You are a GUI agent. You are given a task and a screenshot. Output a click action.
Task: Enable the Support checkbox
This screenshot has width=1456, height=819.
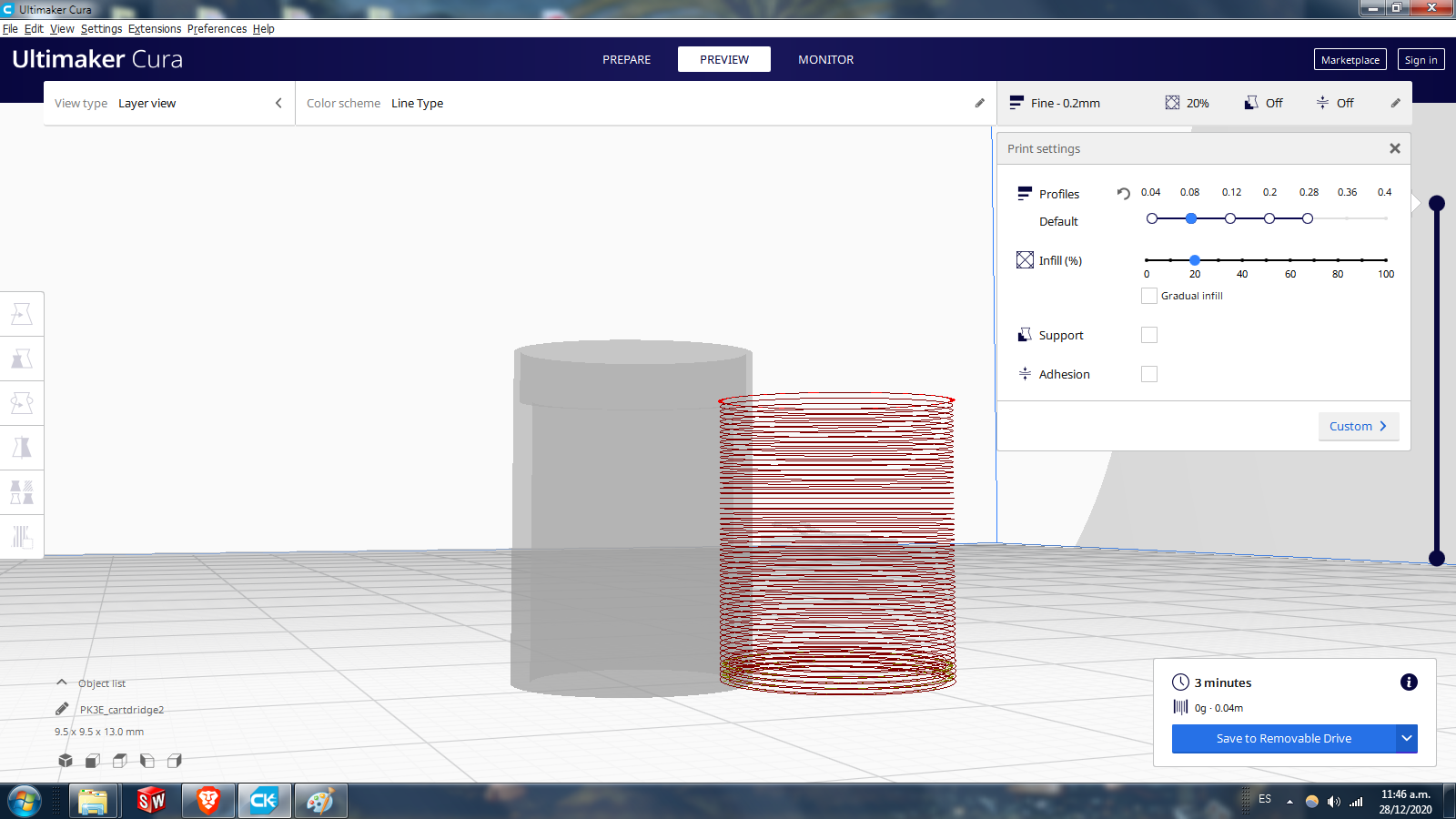[1149, 335]
